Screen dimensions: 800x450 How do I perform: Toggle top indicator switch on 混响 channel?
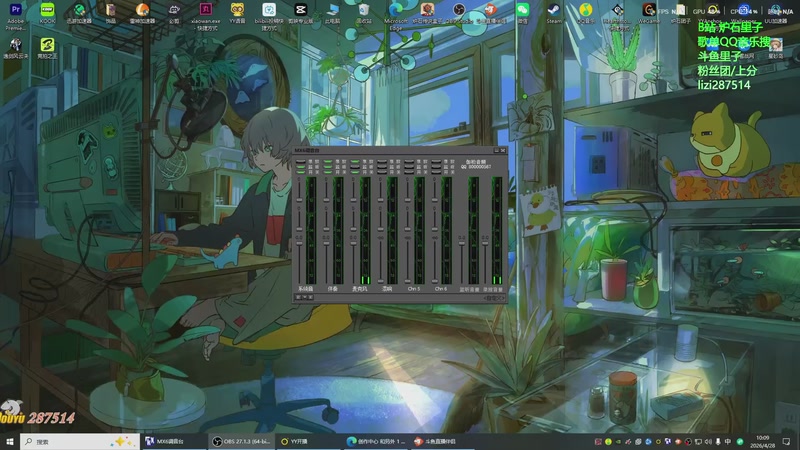click(x=382, y=162)
